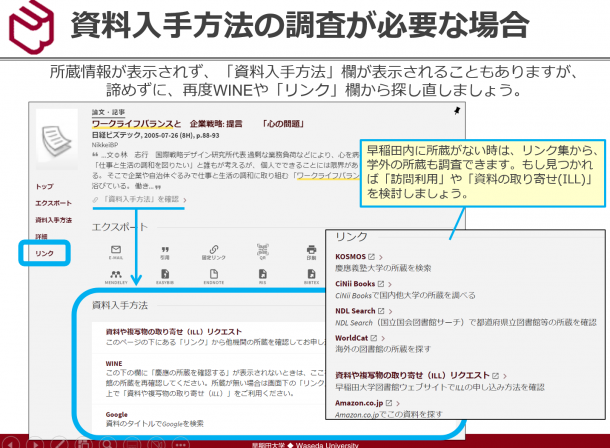
Task: Click 慶應義塾大学の所蔵を検索 description text
Action: pyautogui.click(x=383, y=268)
